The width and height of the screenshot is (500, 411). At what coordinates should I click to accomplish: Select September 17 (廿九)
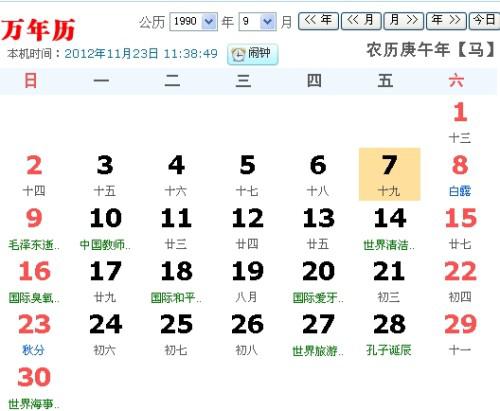[x=105, y=281]
